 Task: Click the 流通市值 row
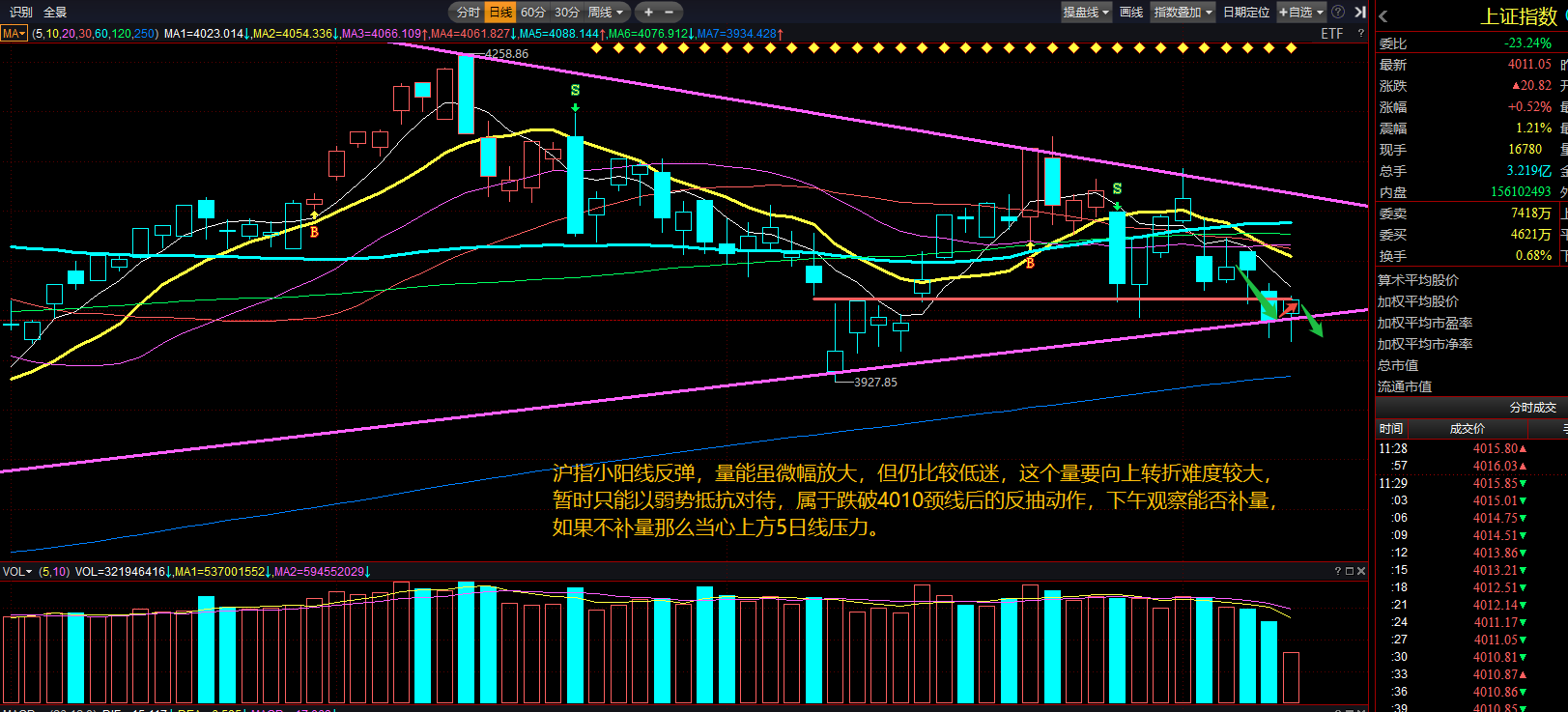pos(1470,386)
